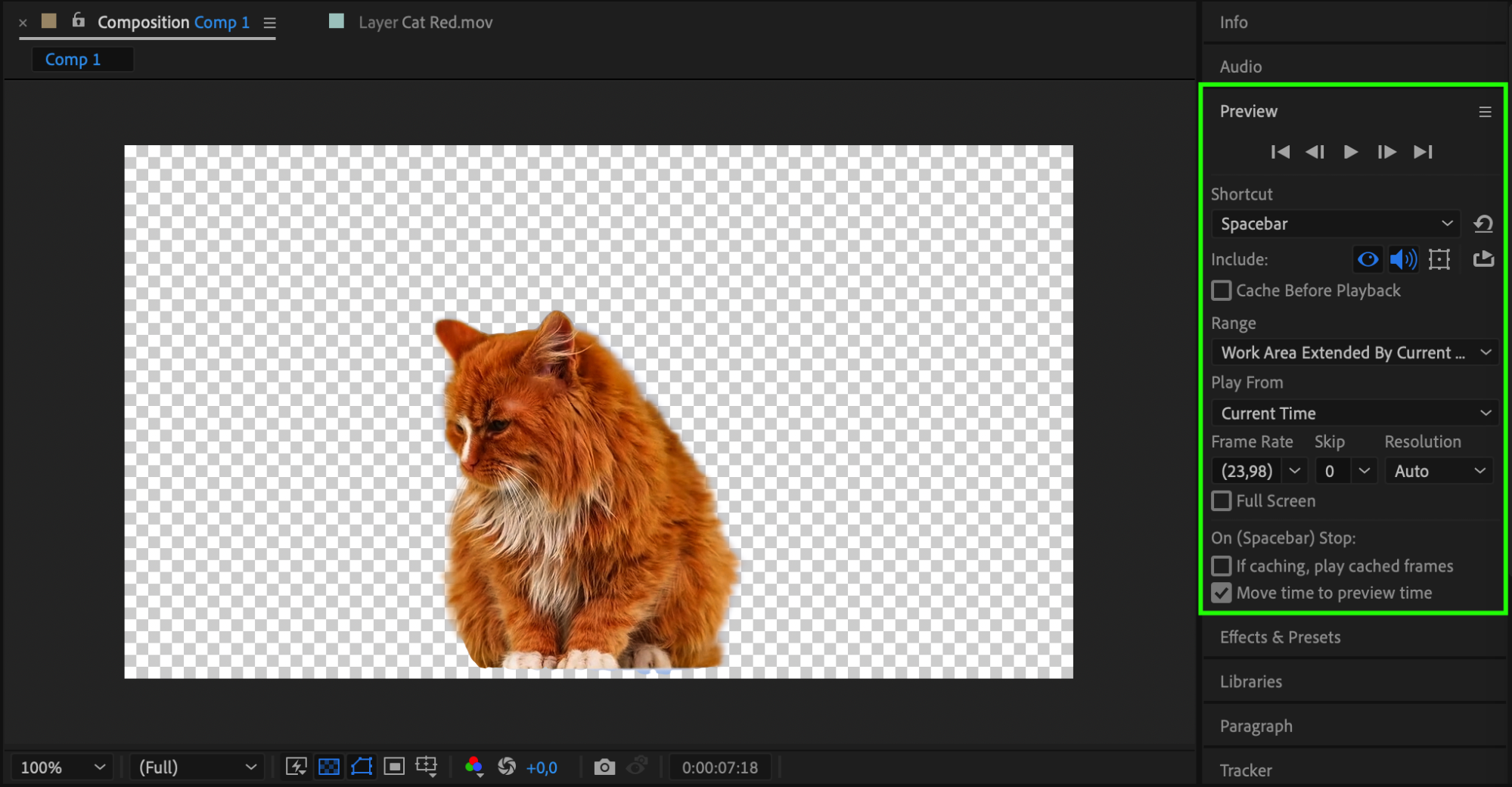The height and width of the screenshot is (787, 1512).
Task: Click the reset shortcut settings icon
Action: click(x=1483, y=224)
